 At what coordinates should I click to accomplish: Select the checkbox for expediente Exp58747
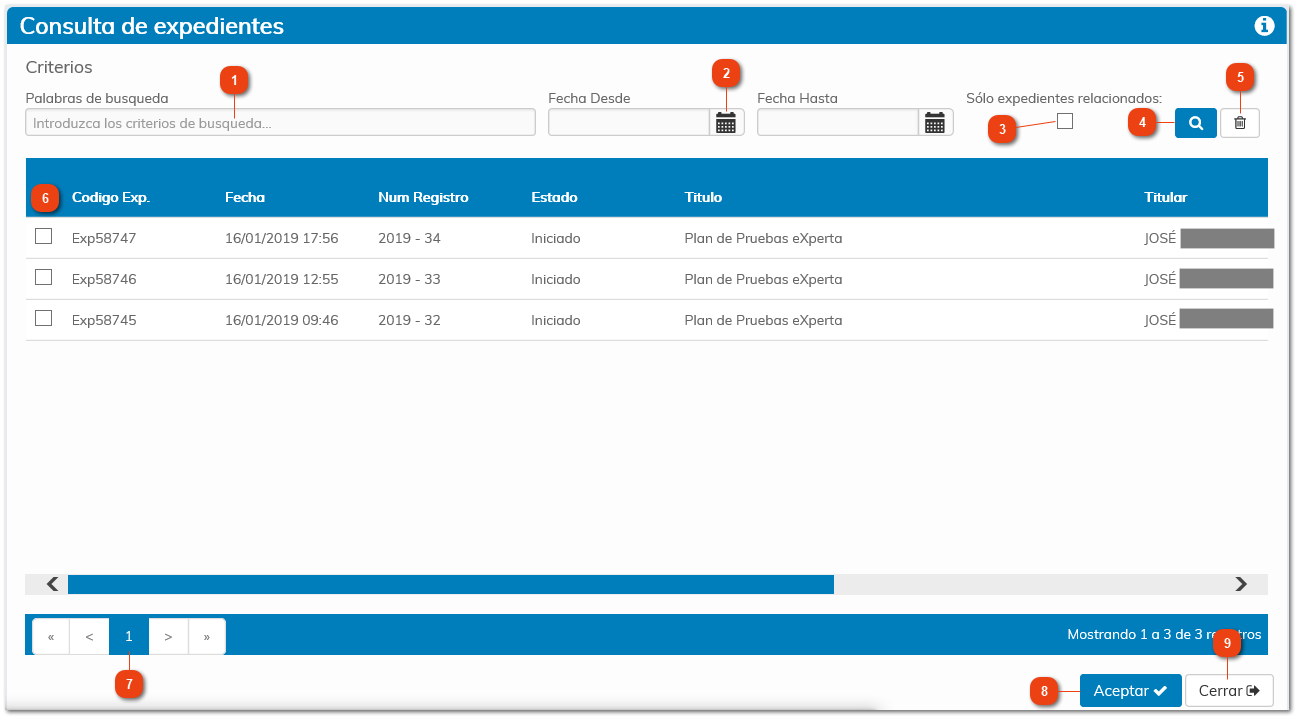click(x=44, y=236)
